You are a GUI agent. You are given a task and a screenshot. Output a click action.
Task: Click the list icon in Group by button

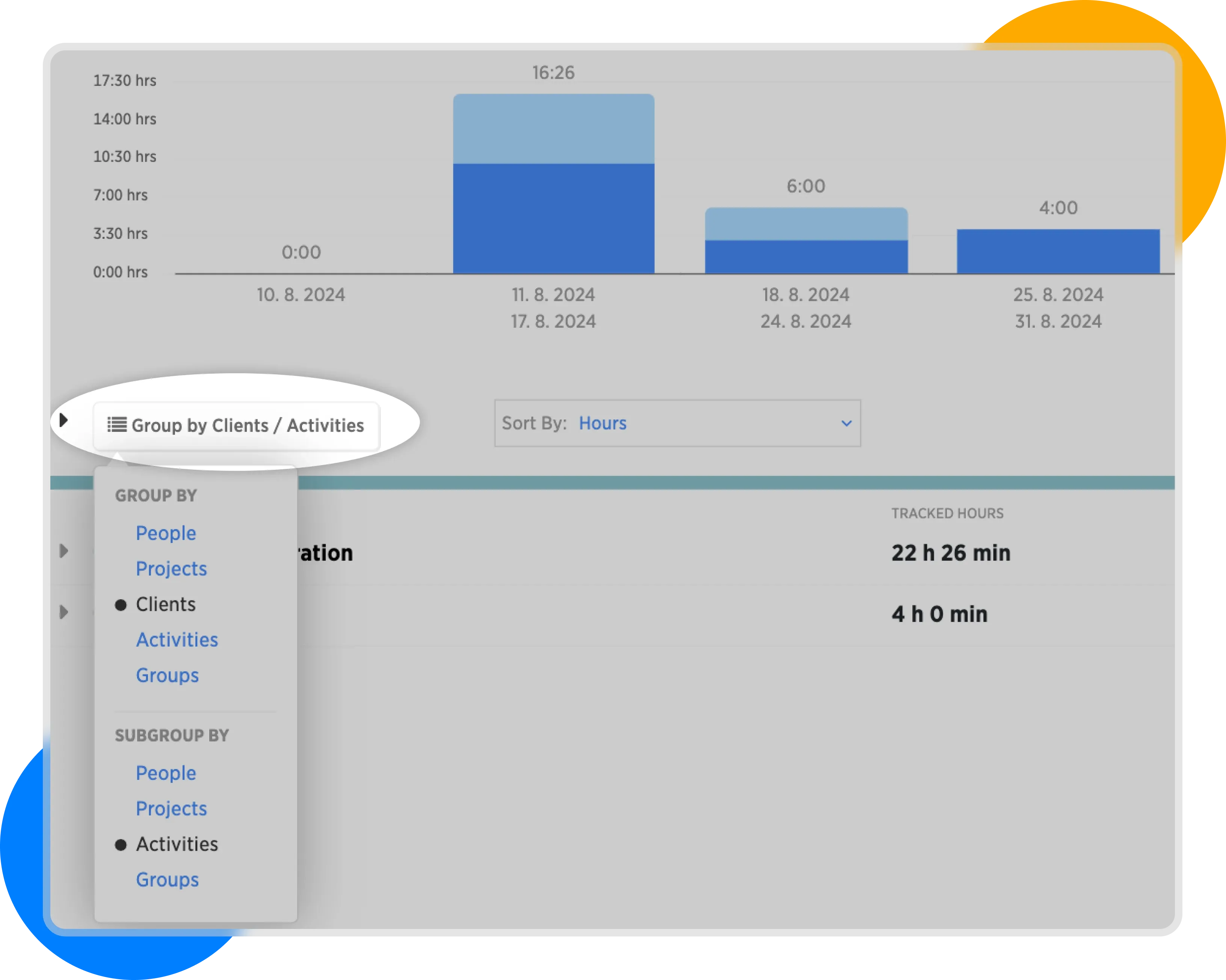coord(117,425)
